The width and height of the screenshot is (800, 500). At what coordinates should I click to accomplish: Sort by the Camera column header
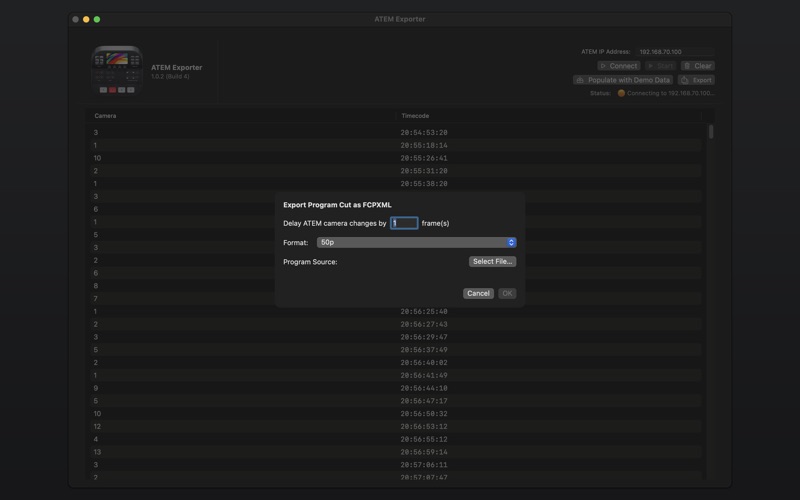coord(105,116)
